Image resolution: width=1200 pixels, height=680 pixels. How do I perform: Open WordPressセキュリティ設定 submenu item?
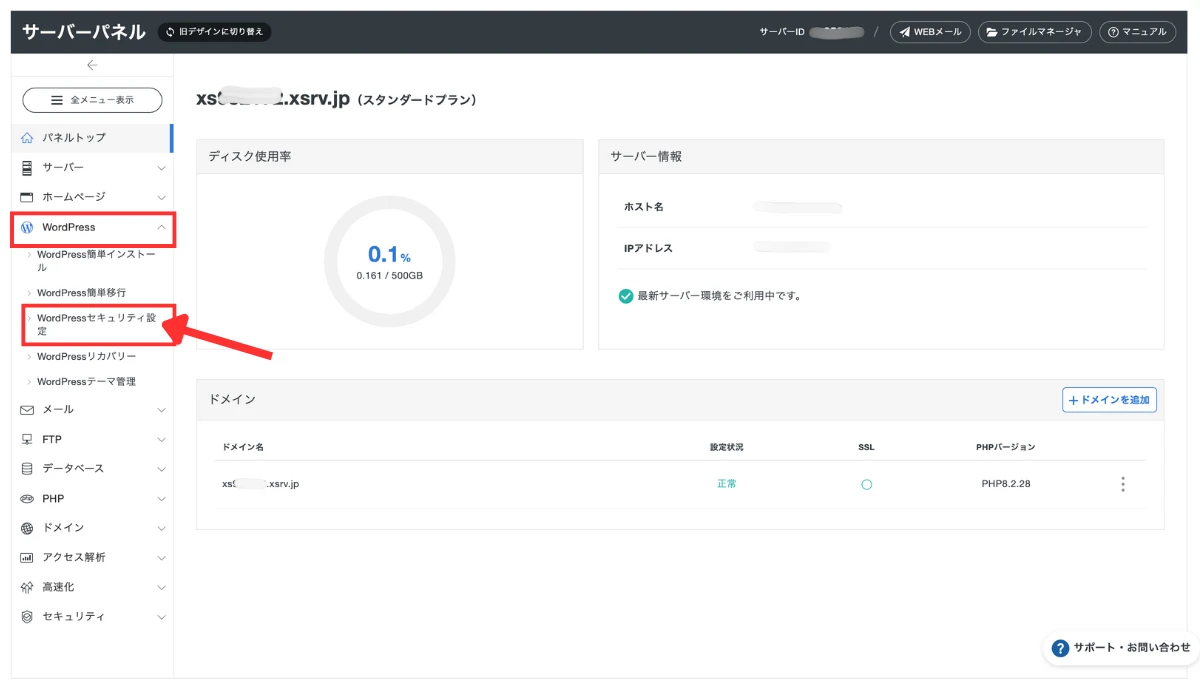pos(97,324)
